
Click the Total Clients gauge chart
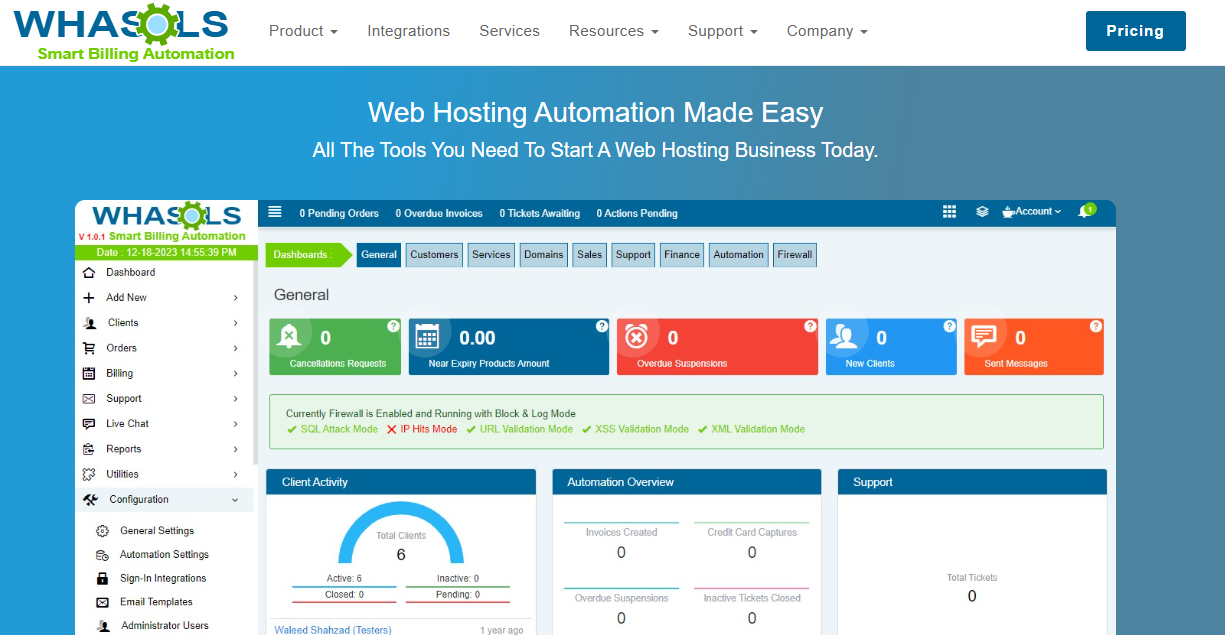(401, 532)
